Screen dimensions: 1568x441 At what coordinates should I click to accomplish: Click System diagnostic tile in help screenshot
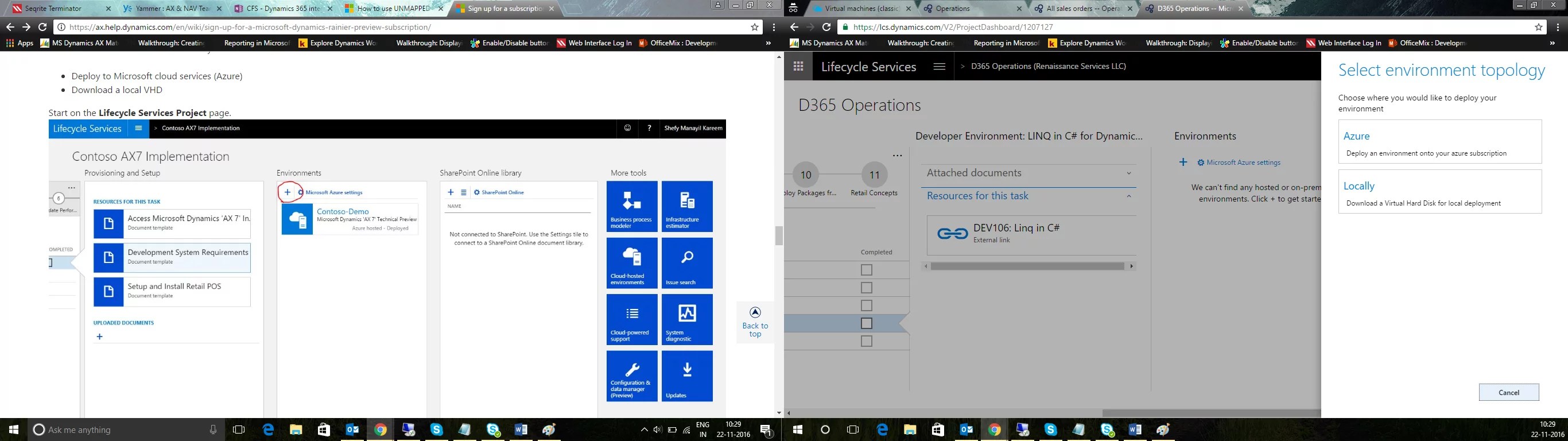point(686,320)
